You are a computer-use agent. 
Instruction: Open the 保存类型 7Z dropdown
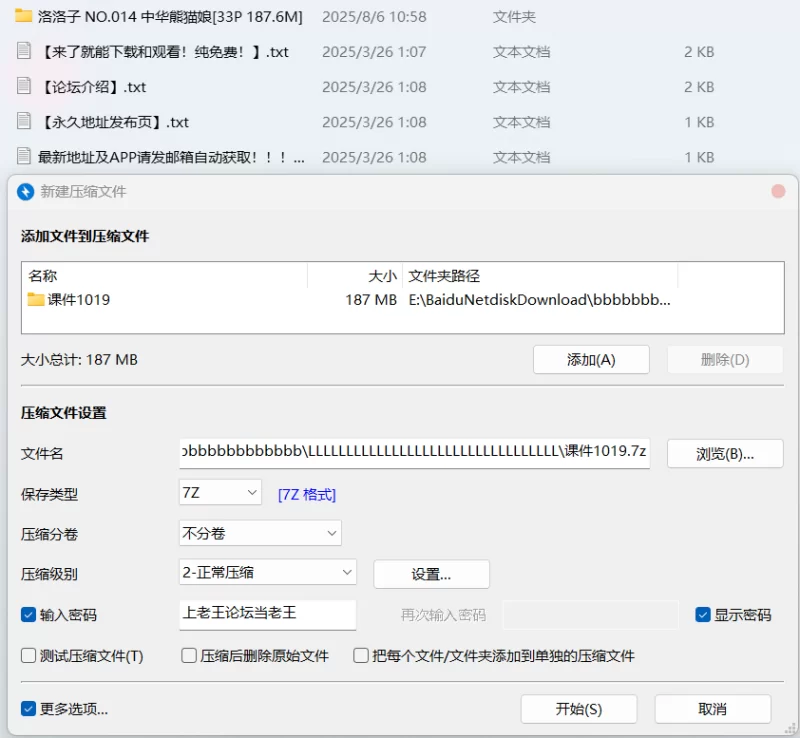[220, 493]
